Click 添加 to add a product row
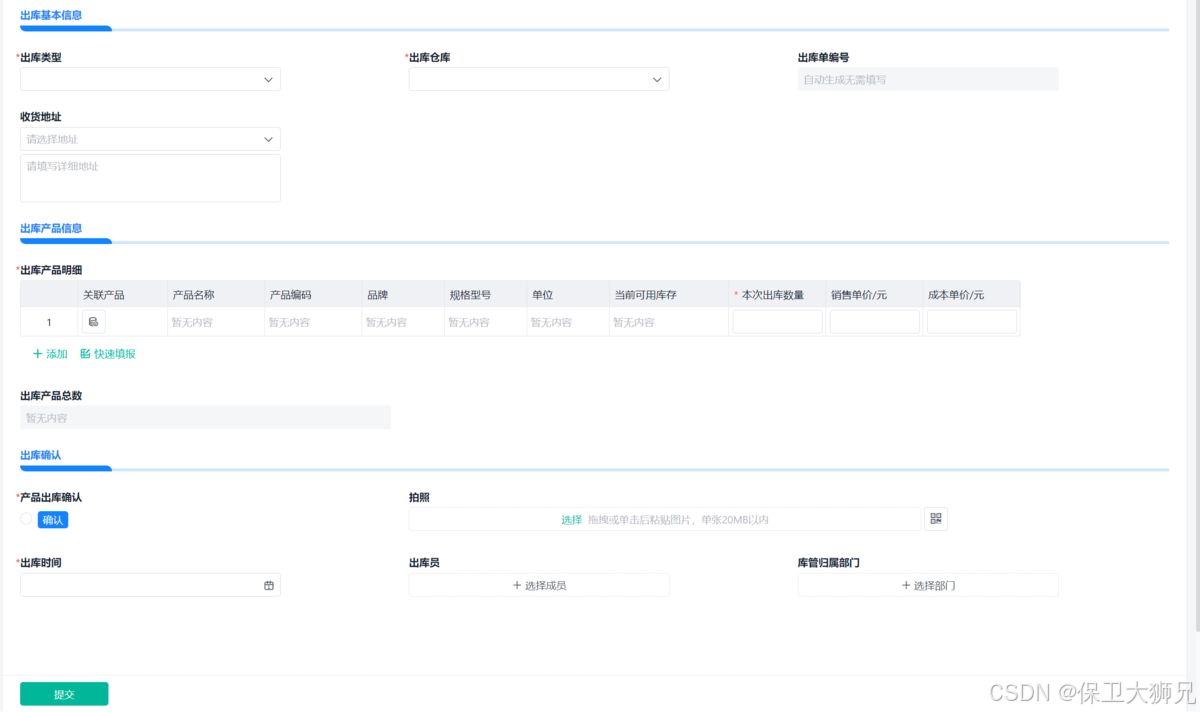Image resolution: width=1200 pixels, height=712 pixels. 50,354
